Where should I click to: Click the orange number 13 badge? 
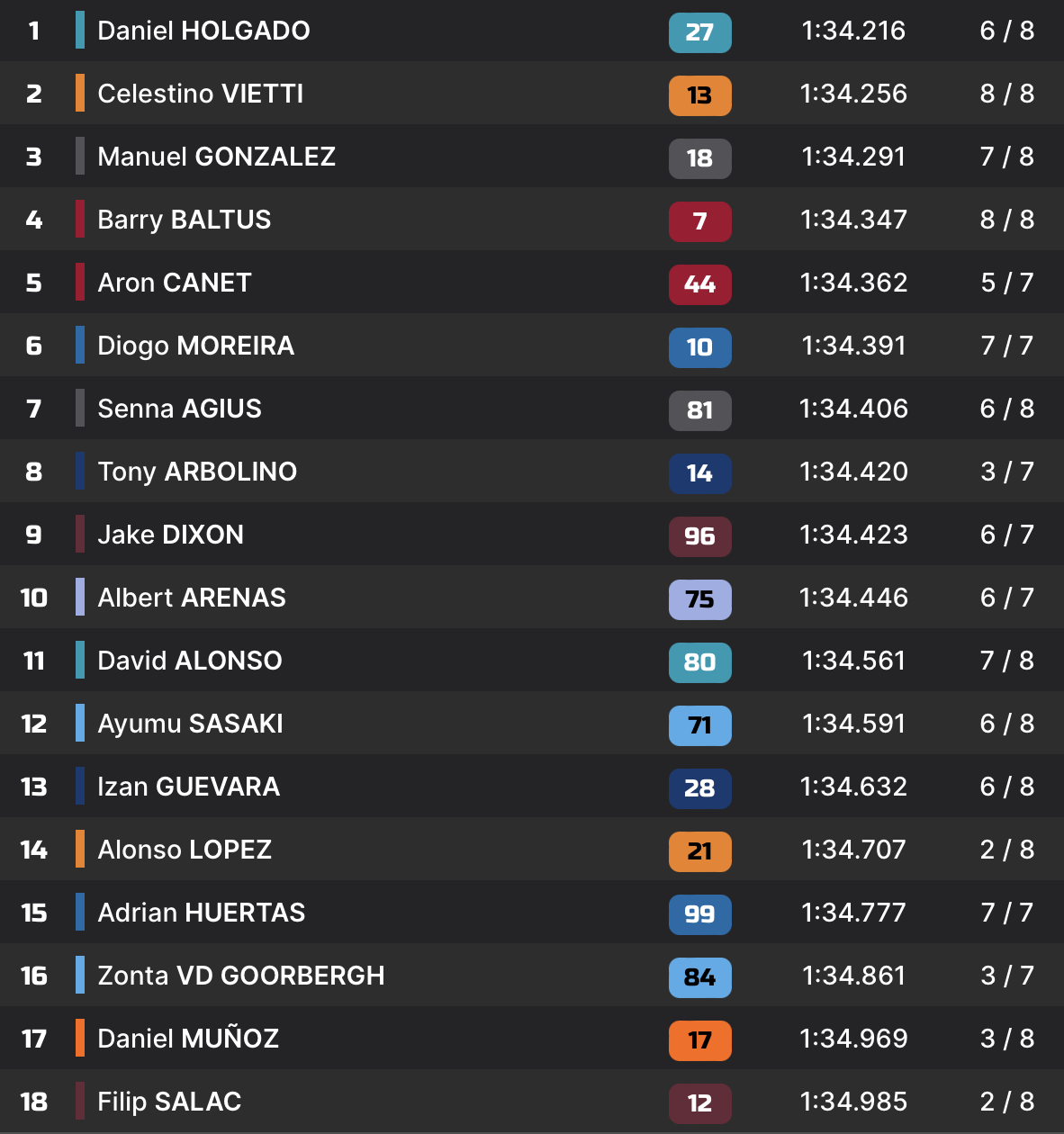tap(699, 95)
